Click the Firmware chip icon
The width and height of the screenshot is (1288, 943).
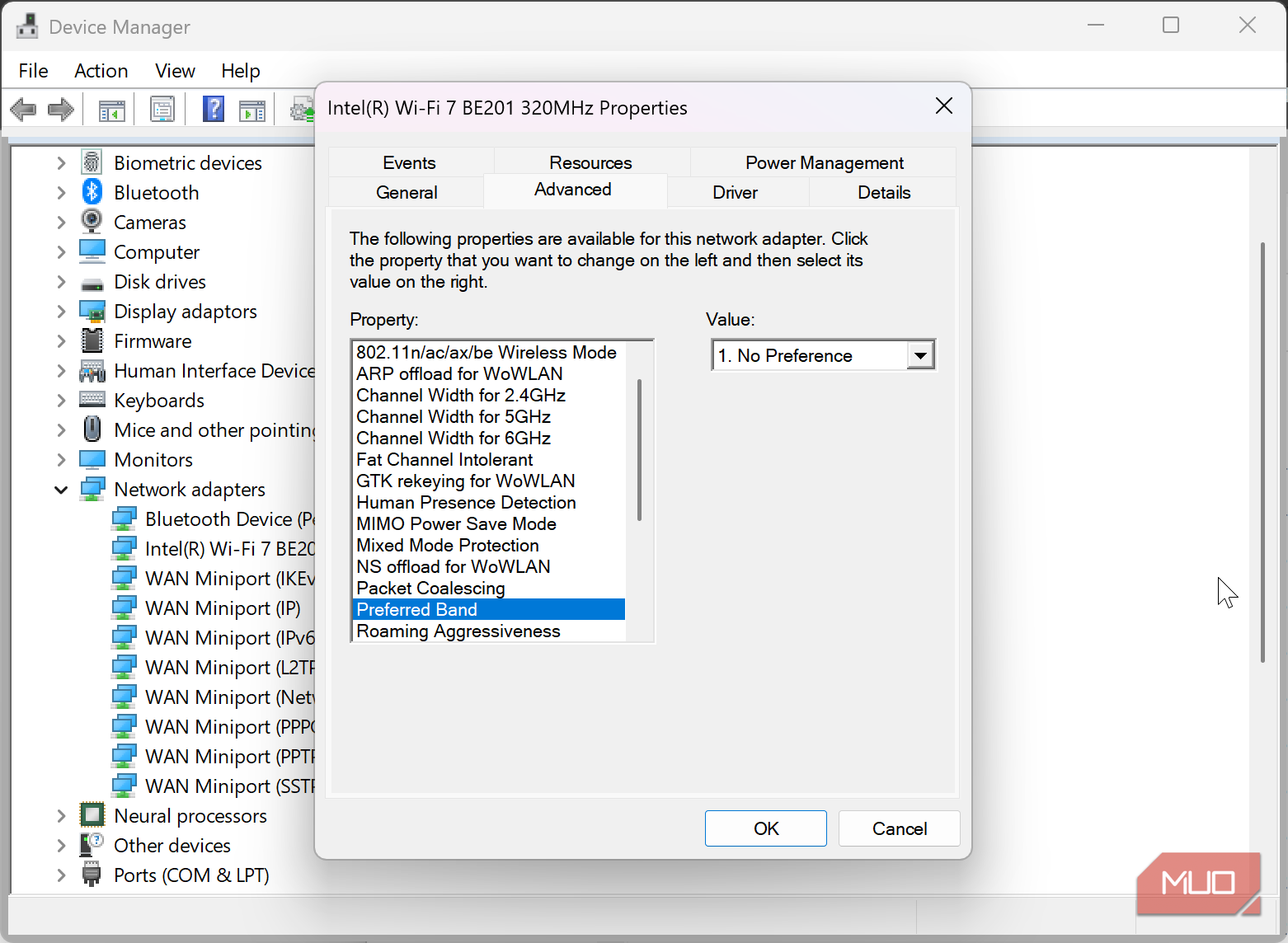[92, 340]
